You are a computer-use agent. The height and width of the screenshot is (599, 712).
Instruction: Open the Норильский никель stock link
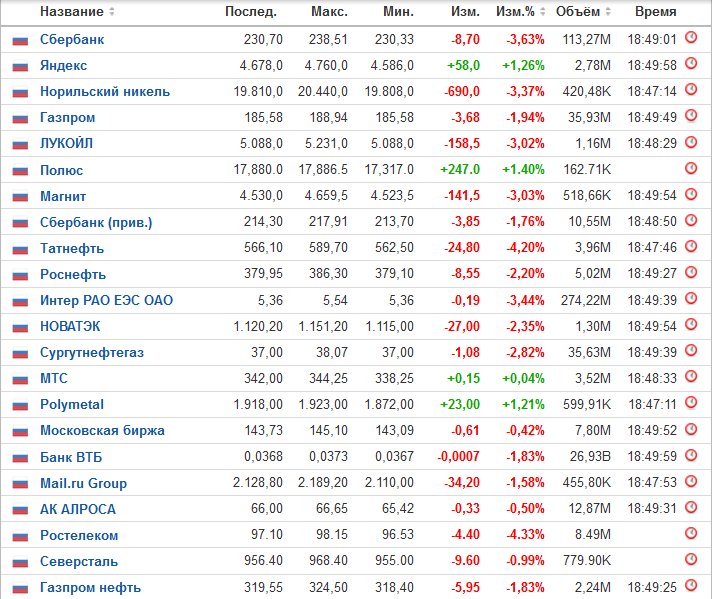tap(105, 92)
